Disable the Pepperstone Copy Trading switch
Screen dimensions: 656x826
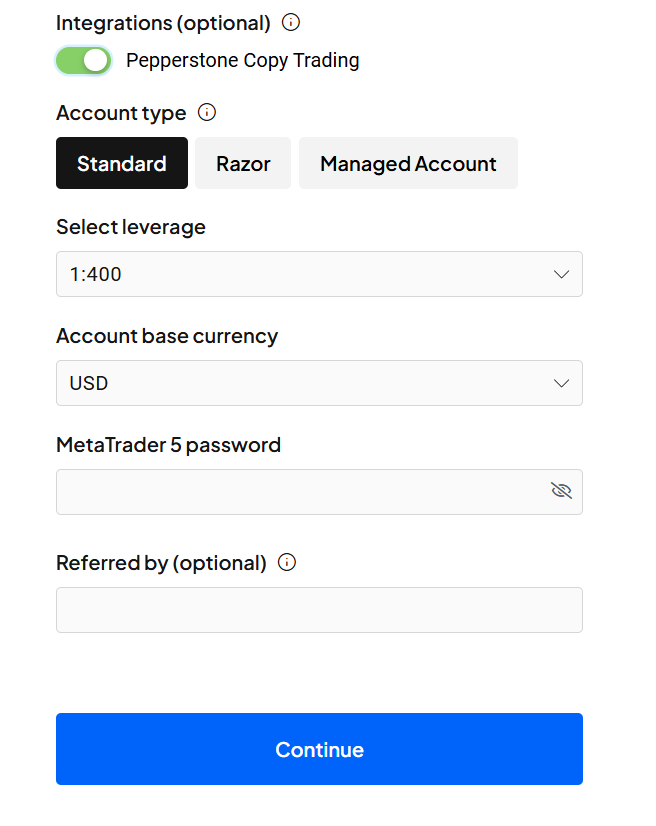83,60
